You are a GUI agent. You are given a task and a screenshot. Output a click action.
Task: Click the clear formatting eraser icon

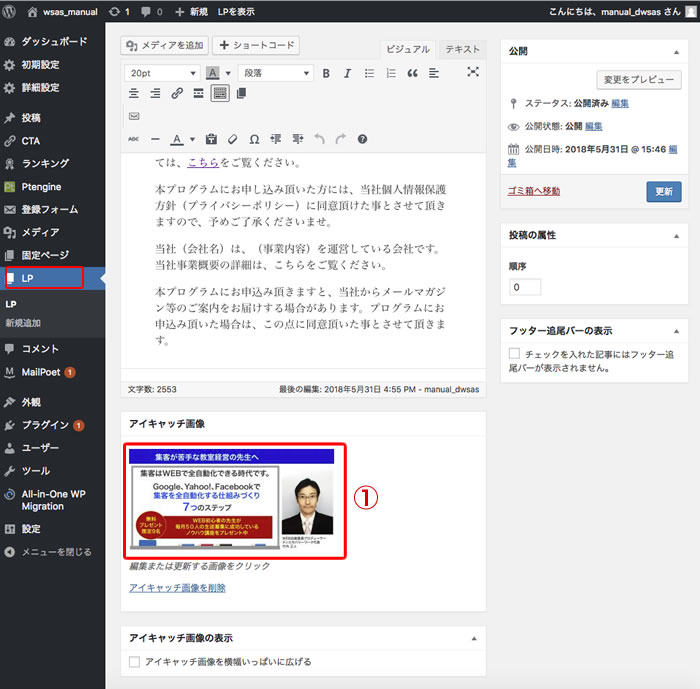tap(232, 139)
